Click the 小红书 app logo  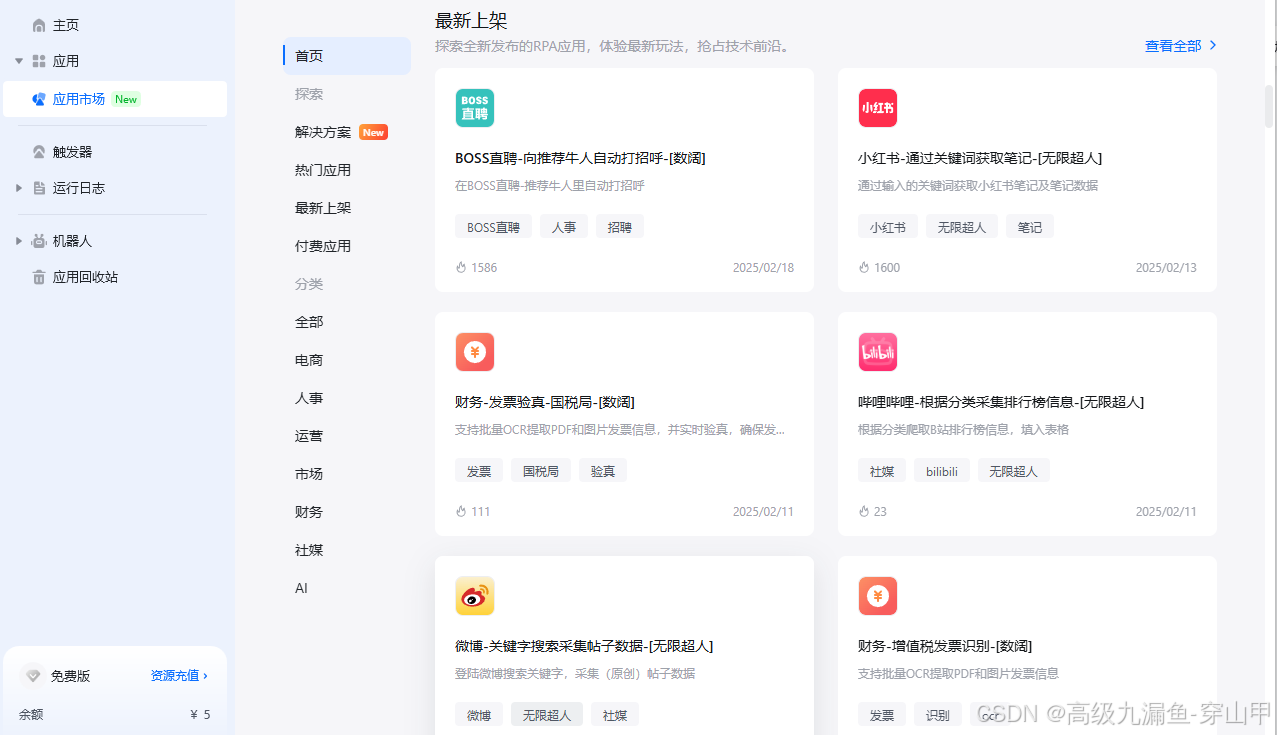[x=878, y=108]
